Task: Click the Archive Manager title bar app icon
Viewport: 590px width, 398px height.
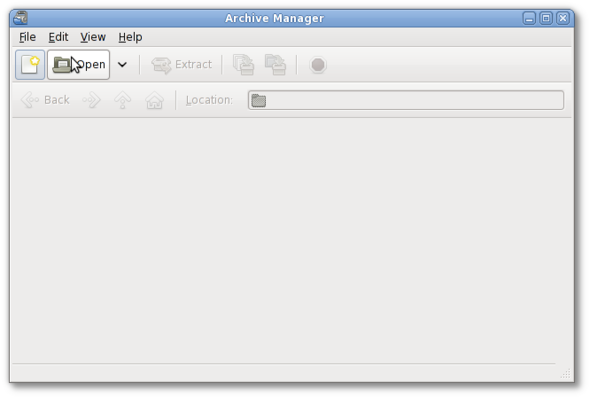Action: point(20,18)
